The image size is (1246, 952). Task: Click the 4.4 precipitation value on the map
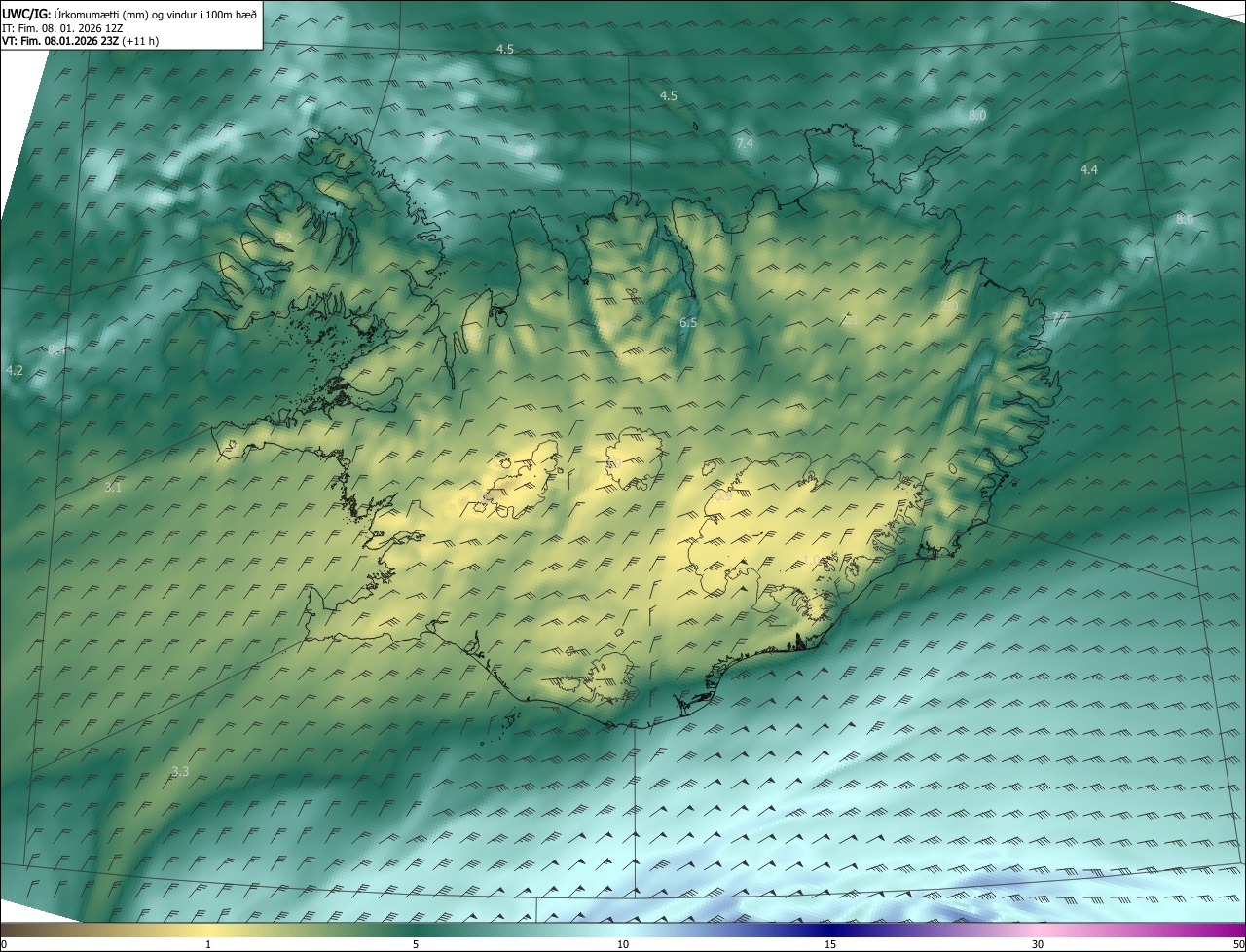(1089, 170)
